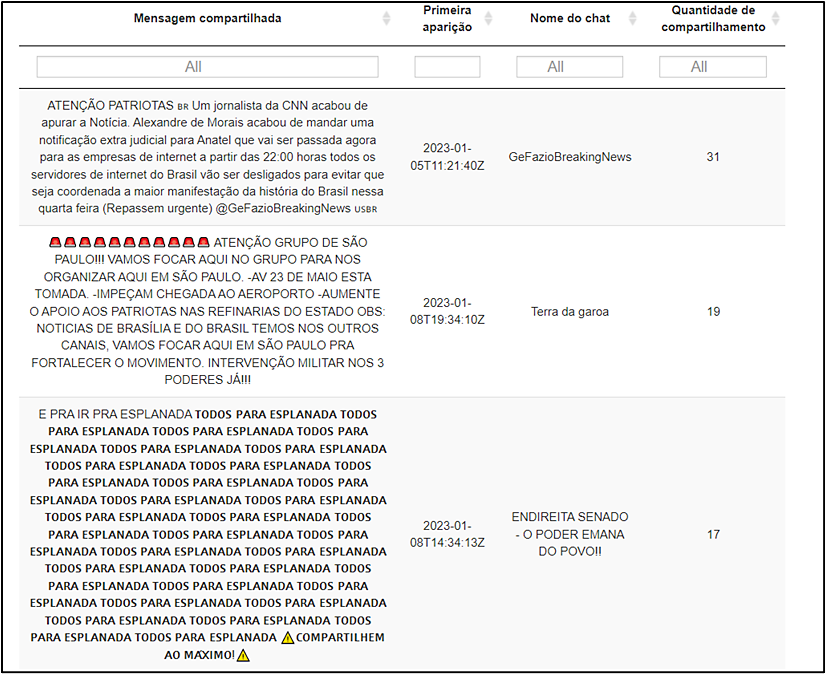
Task: Sort by clicking the "Primeira aparição" header text
Action: (x=447, y=17)
